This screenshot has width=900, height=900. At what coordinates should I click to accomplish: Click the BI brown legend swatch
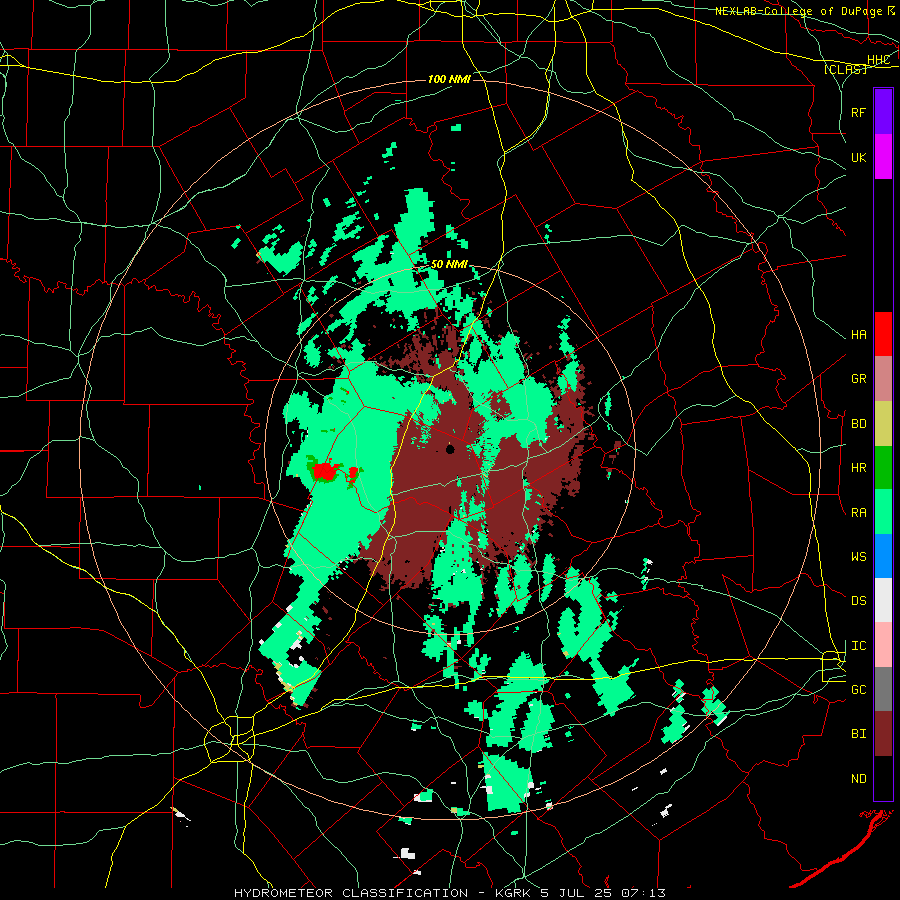click(x=883, y=734)
